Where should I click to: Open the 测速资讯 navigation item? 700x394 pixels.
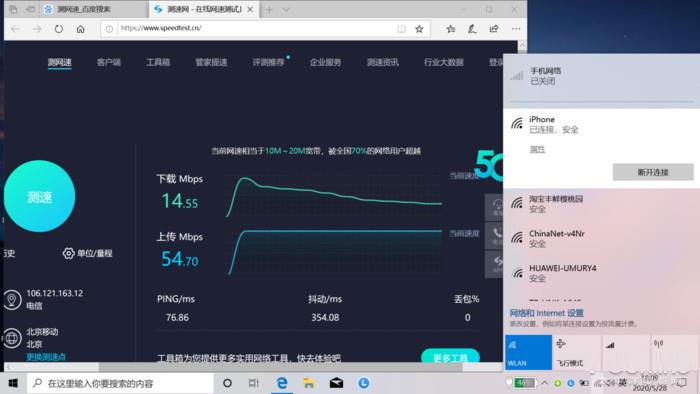pyautogui.click(x=383, y=62)
